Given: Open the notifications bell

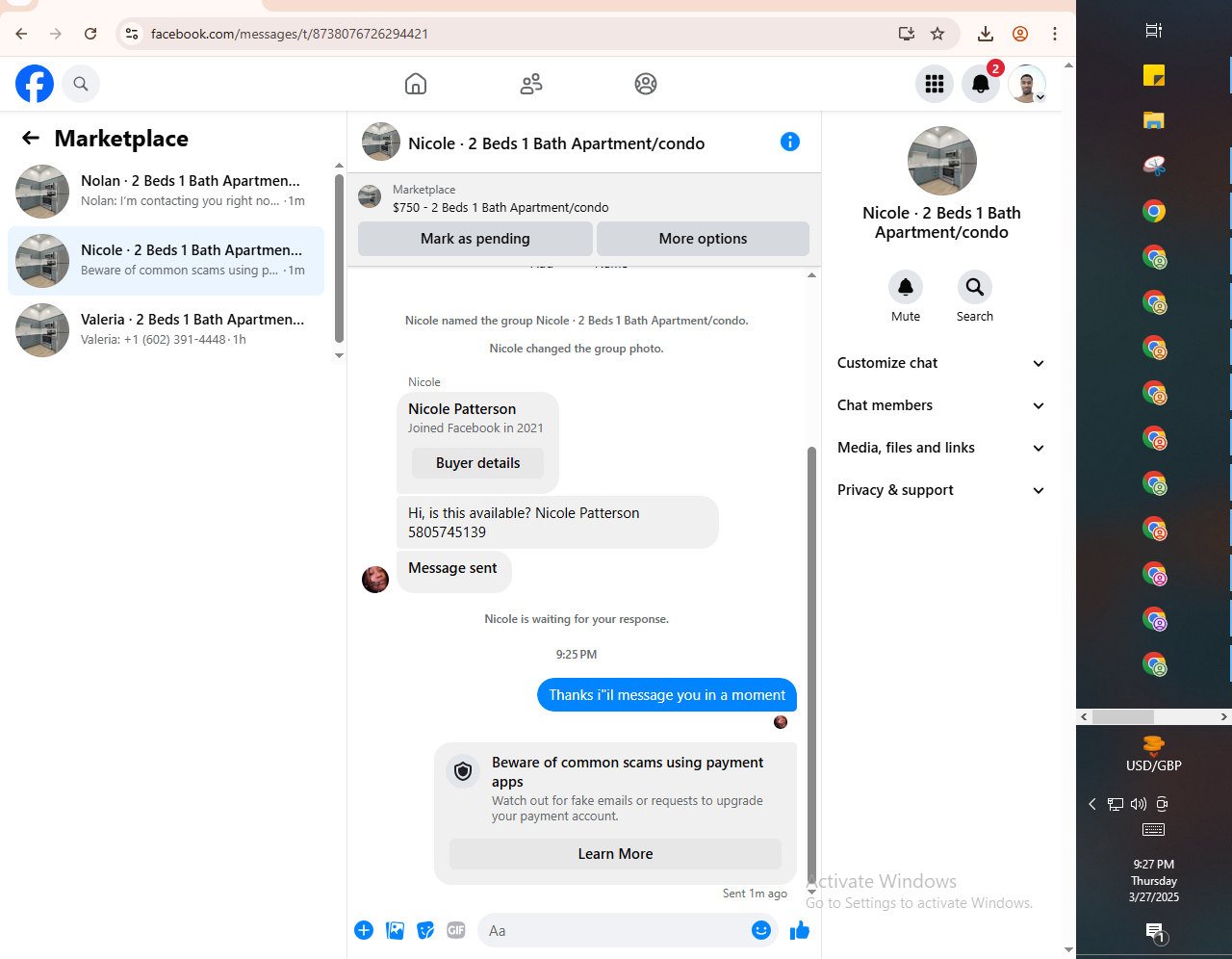Looking at the screenshot, I should click(981, 84).
